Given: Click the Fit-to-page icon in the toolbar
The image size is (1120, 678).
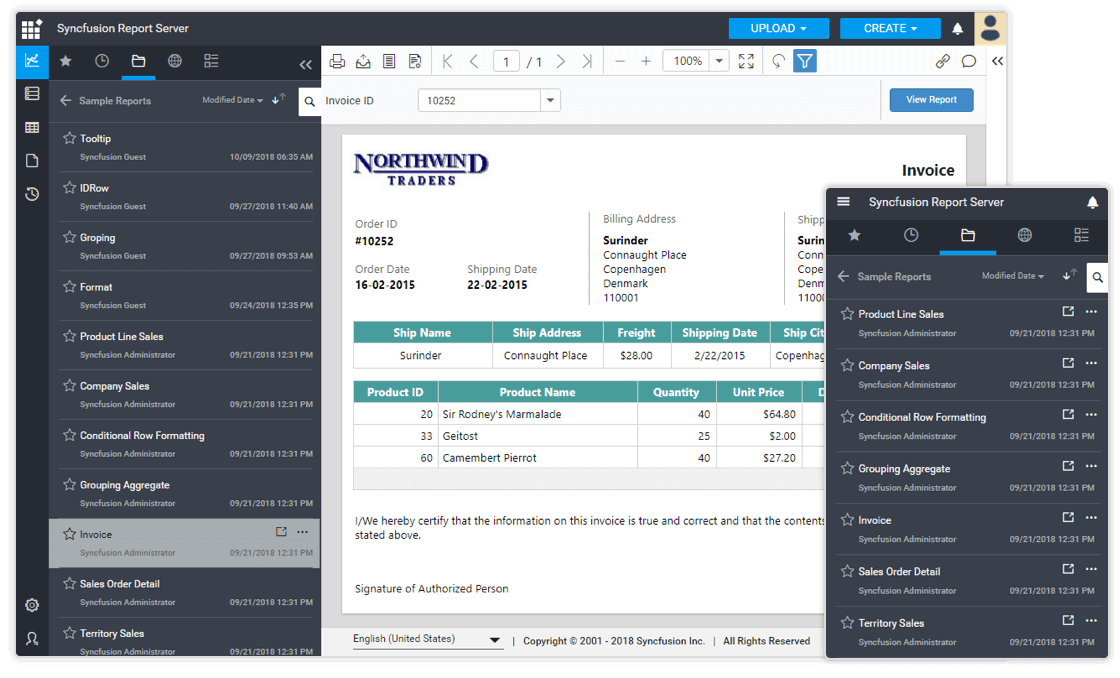Looking at the screenshot, I should 744,60.
